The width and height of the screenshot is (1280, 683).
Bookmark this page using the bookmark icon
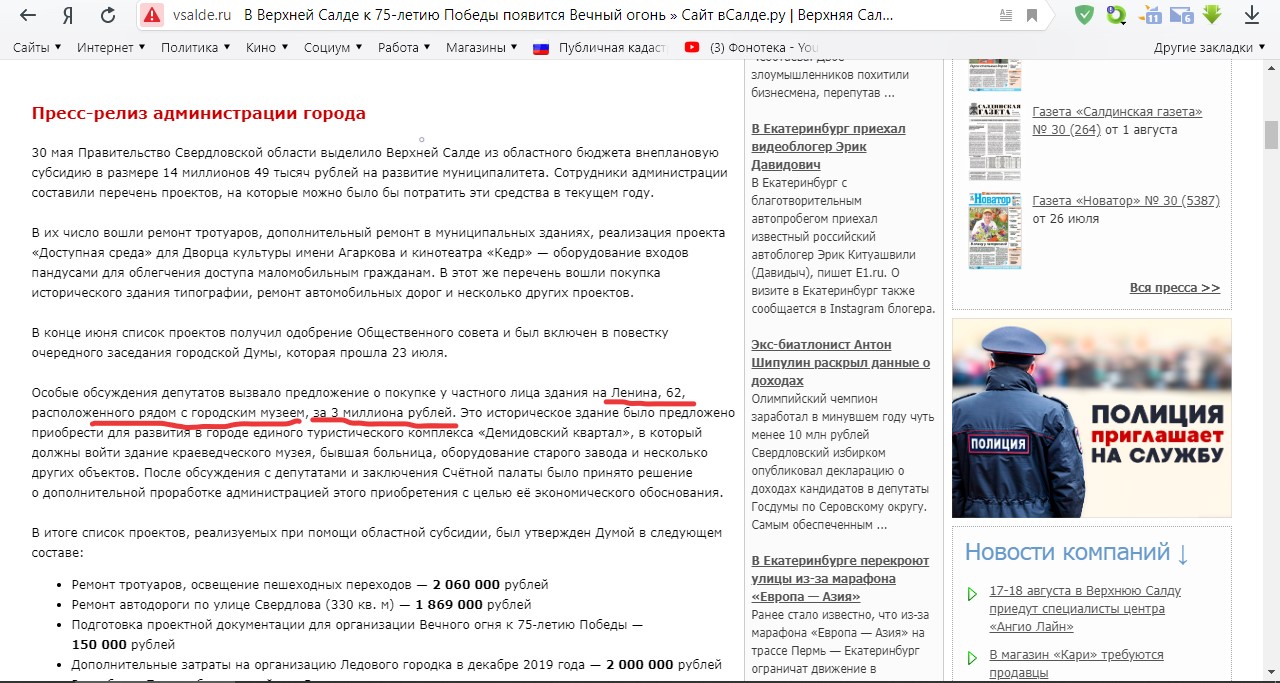pyautogui.click(x=1031, y=15)
